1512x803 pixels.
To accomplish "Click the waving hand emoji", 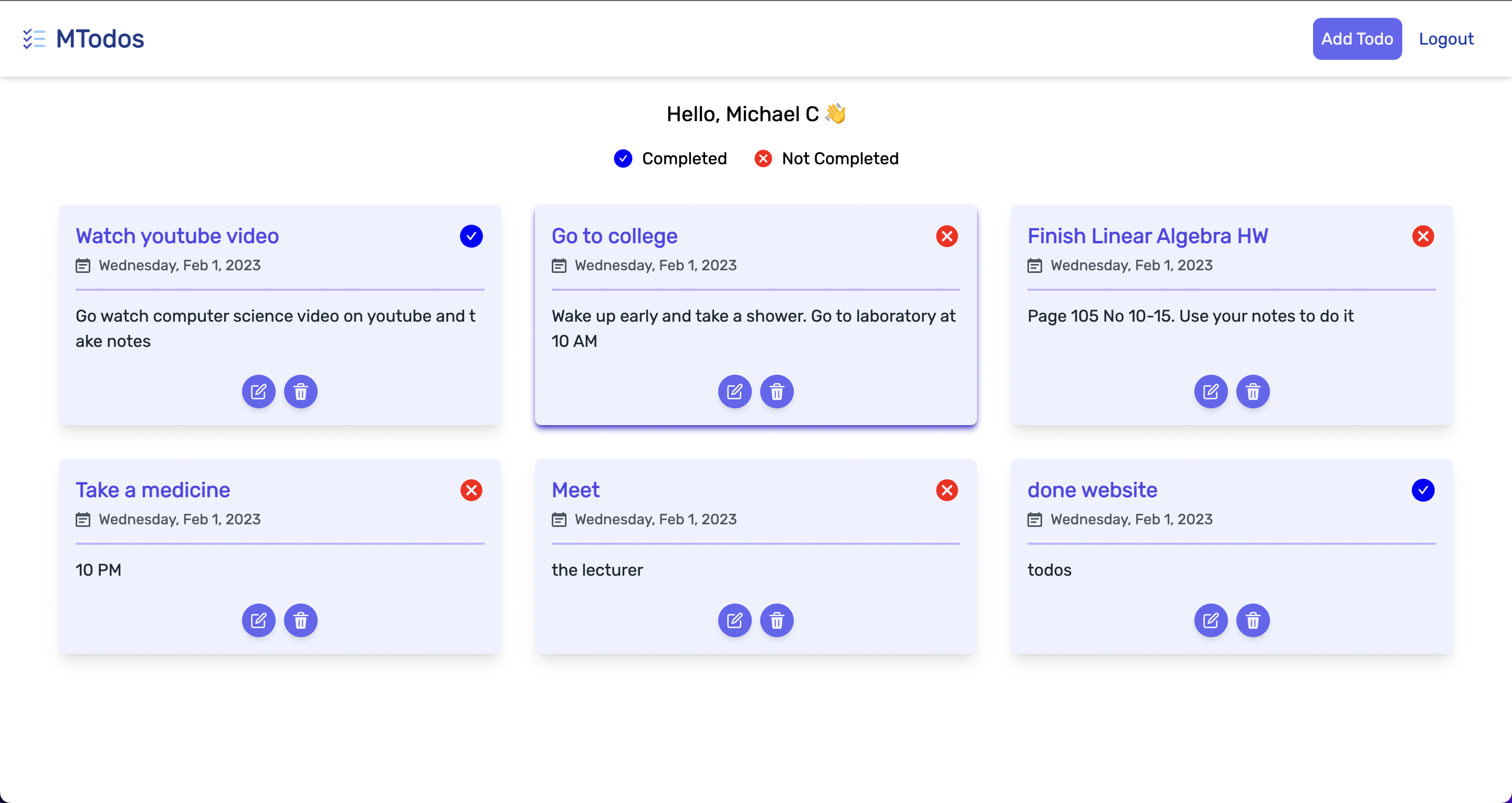I will coord(835,113).
